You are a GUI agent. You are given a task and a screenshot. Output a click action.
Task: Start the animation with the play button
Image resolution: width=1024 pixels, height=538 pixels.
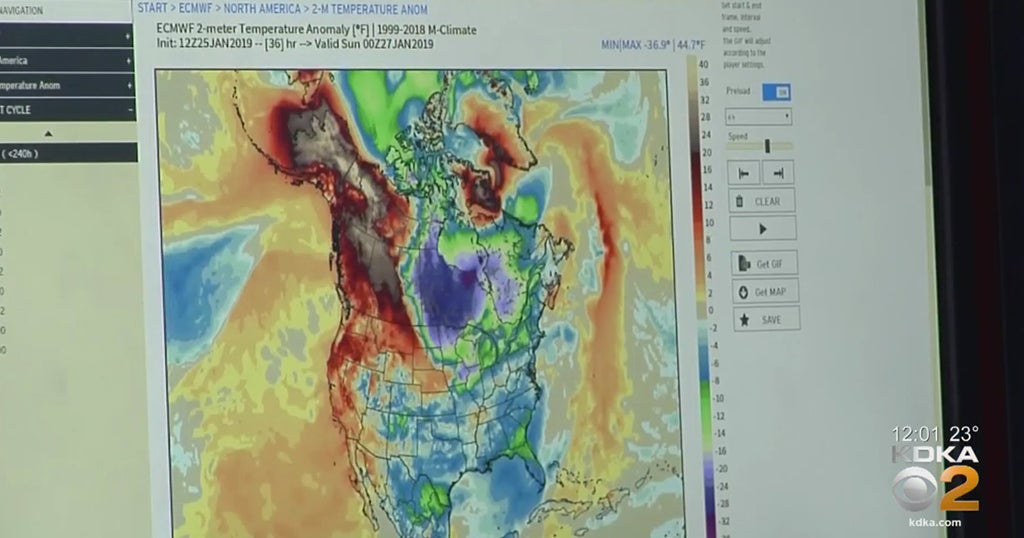coord(763,229)
